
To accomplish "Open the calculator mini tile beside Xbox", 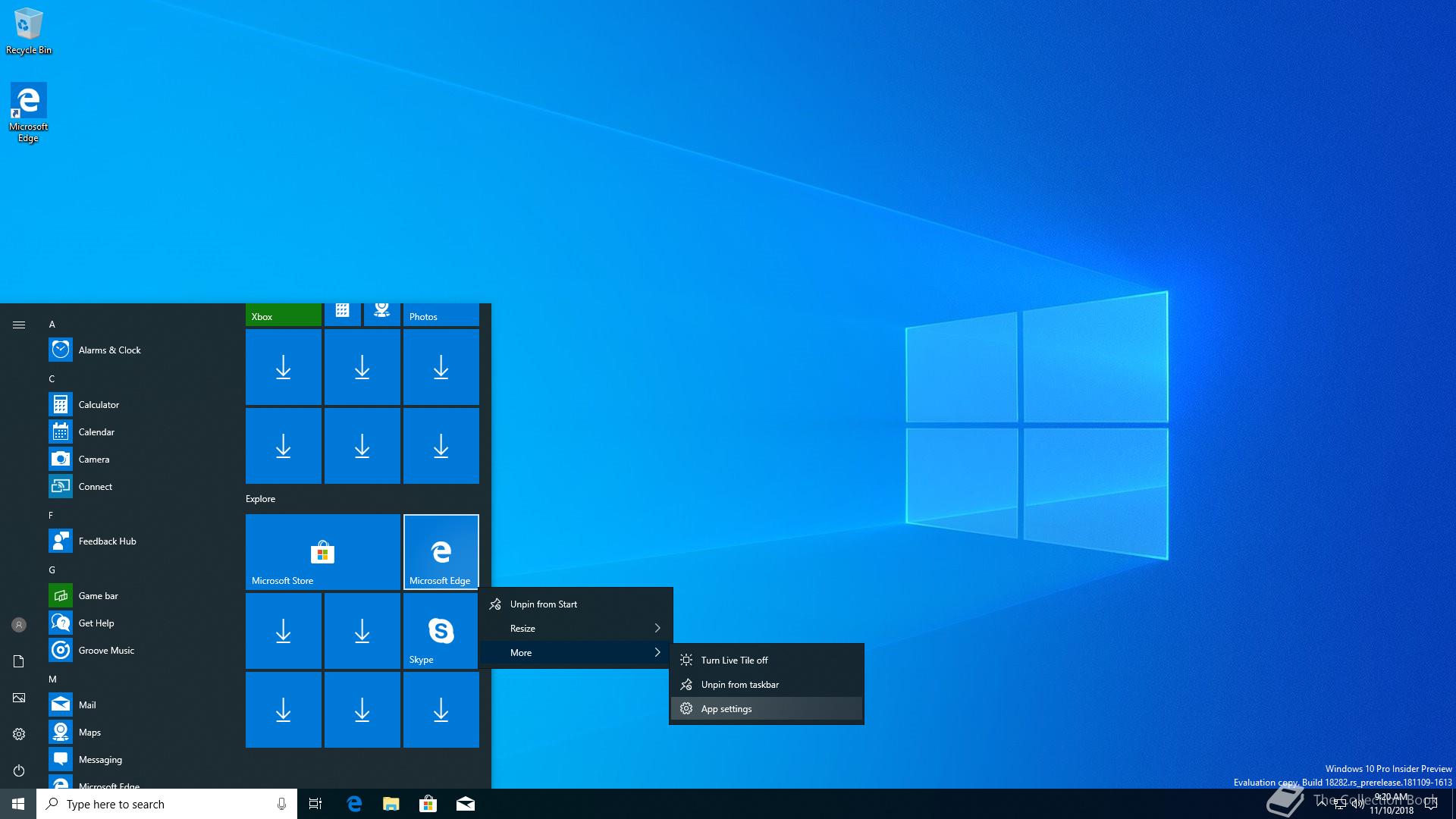I will point(343,313).
